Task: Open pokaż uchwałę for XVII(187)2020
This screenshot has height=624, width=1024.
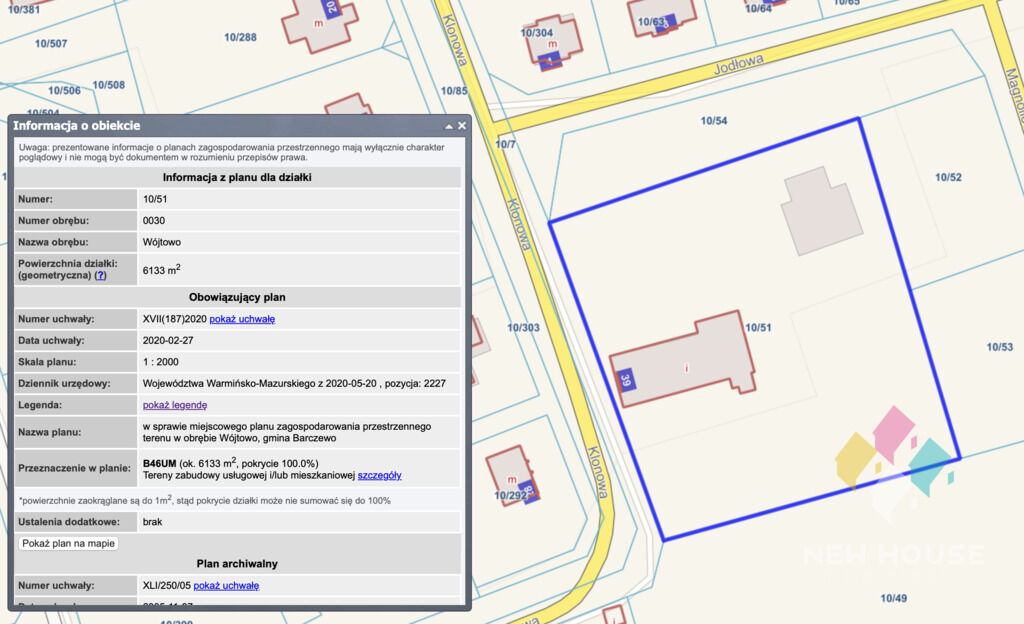Action: [x=242, y=319]
